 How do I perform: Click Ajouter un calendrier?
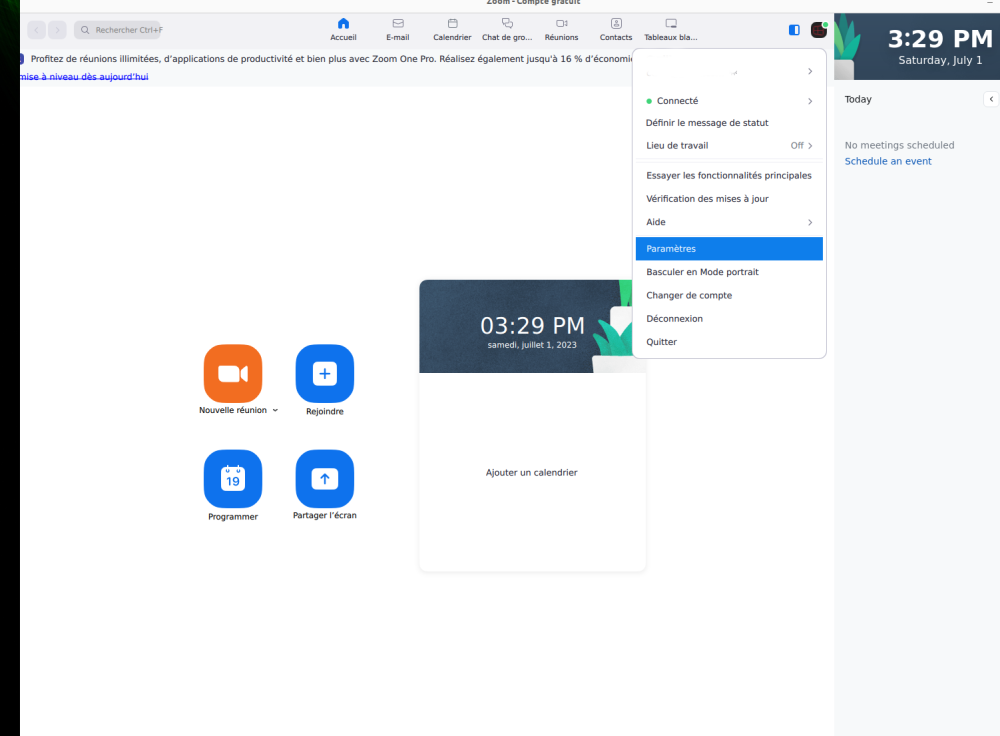[x=532, y=473]
